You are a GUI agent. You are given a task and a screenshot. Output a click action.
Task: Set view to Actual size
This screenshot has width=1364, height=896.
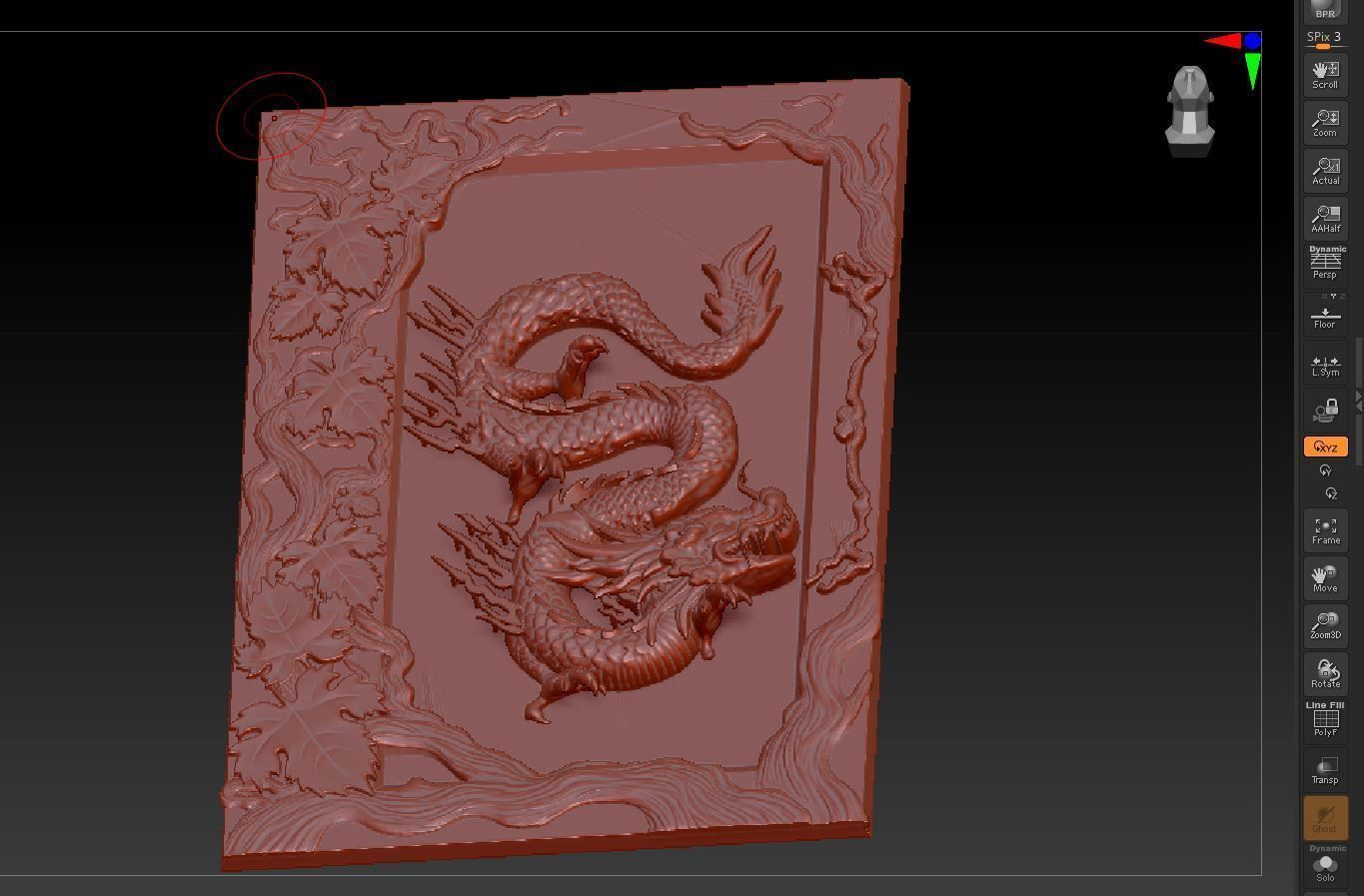pyautogui.click(x=1325, y=170)
